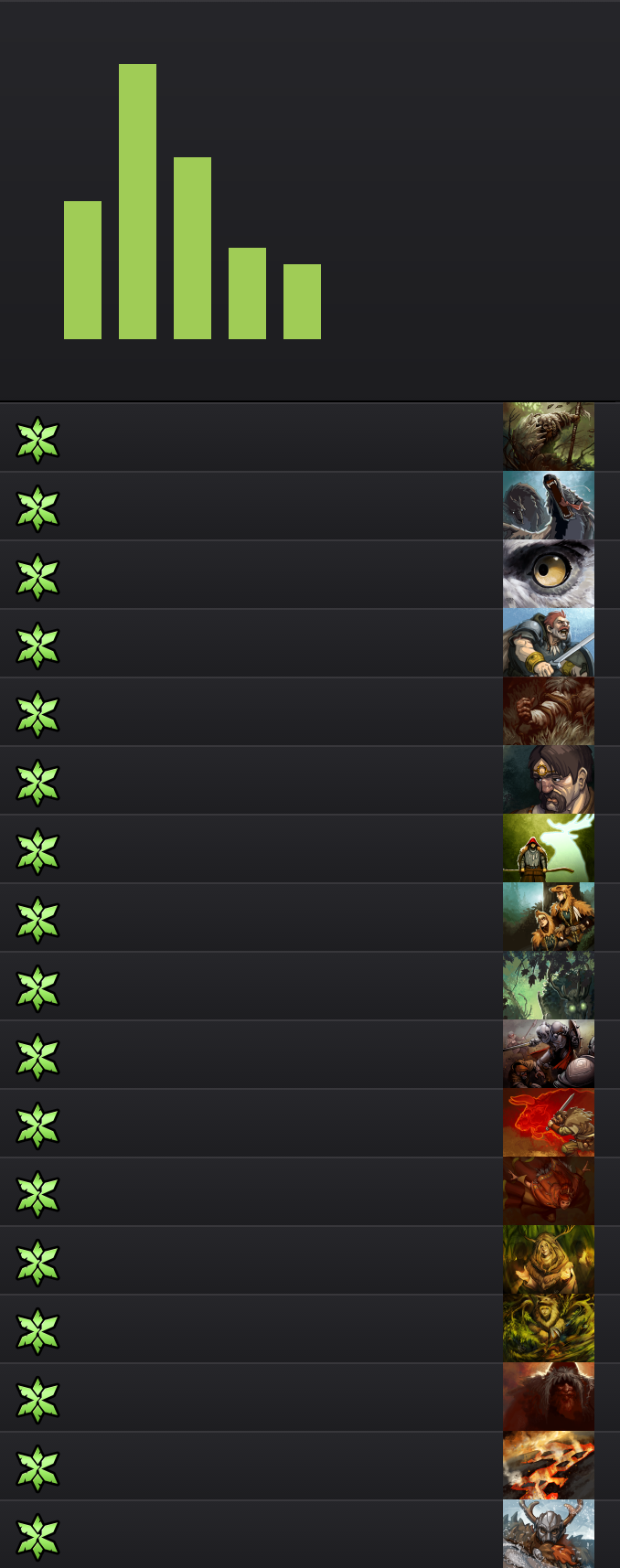Click the green leaf icon beside the owl eye card

coord(37,577)
